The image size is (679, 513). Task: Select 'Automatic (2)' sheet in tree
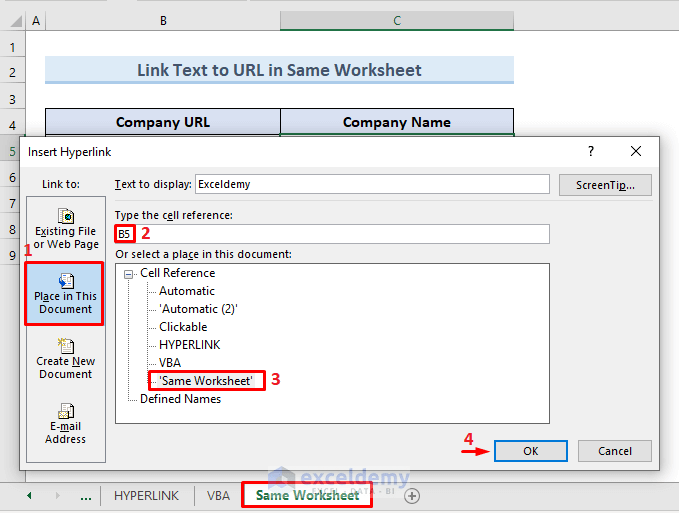[198, 309]
